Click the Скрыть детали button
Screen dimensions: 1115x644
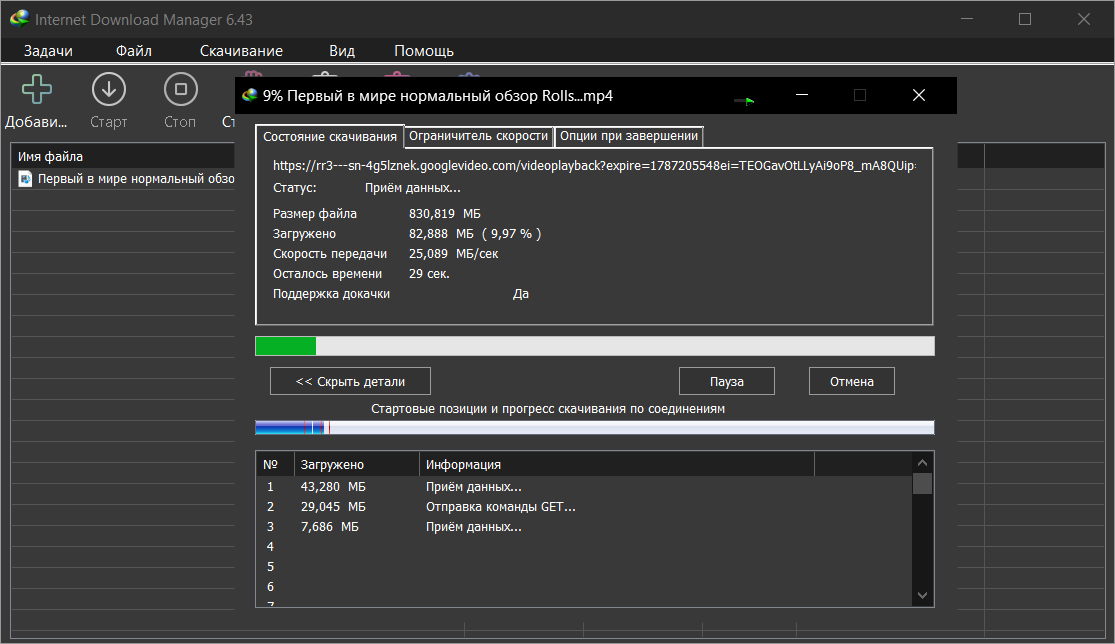[x=351, y=381]
